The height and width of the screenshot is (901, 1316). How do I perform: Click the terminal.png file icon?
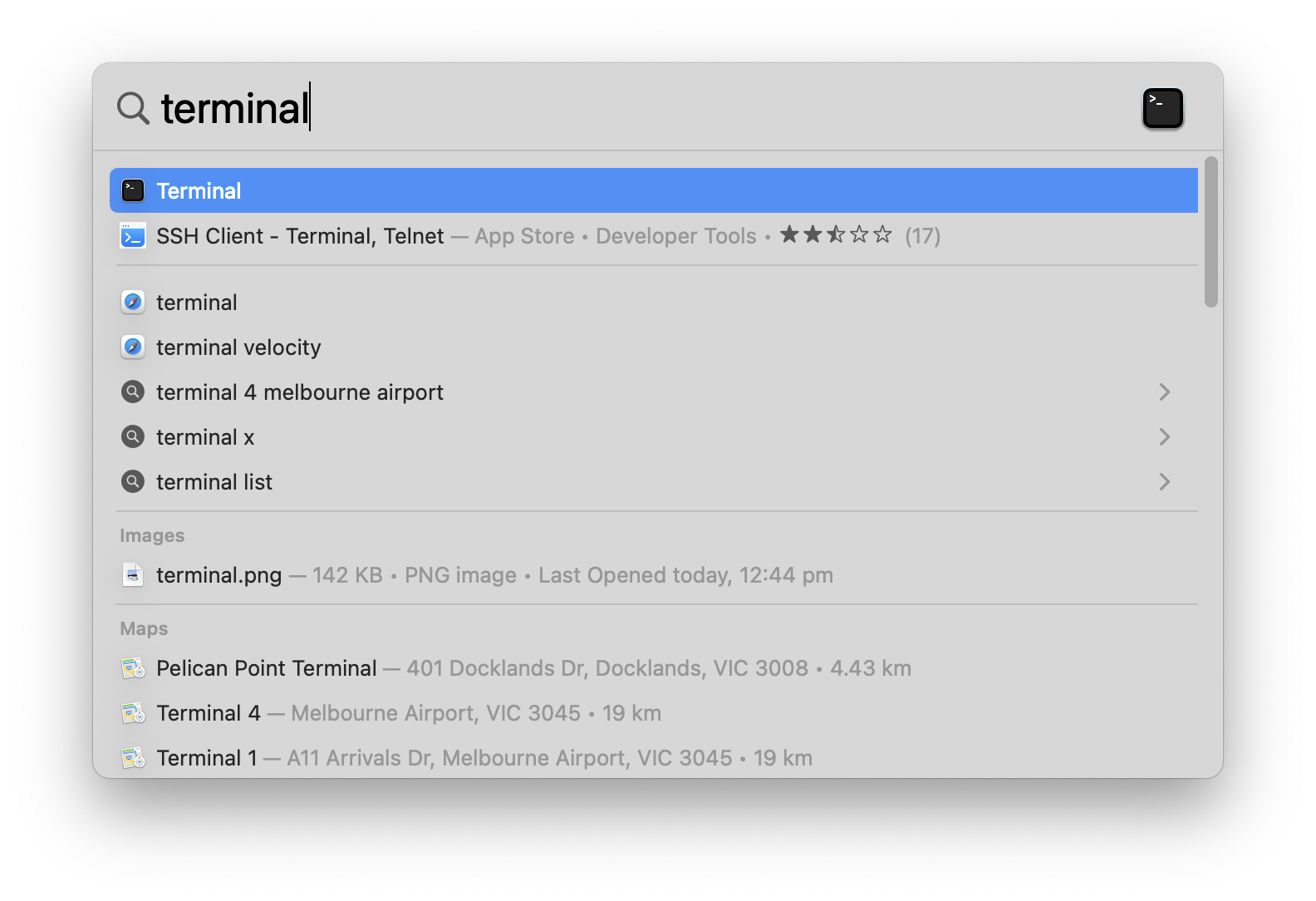[x=133, y=575]
